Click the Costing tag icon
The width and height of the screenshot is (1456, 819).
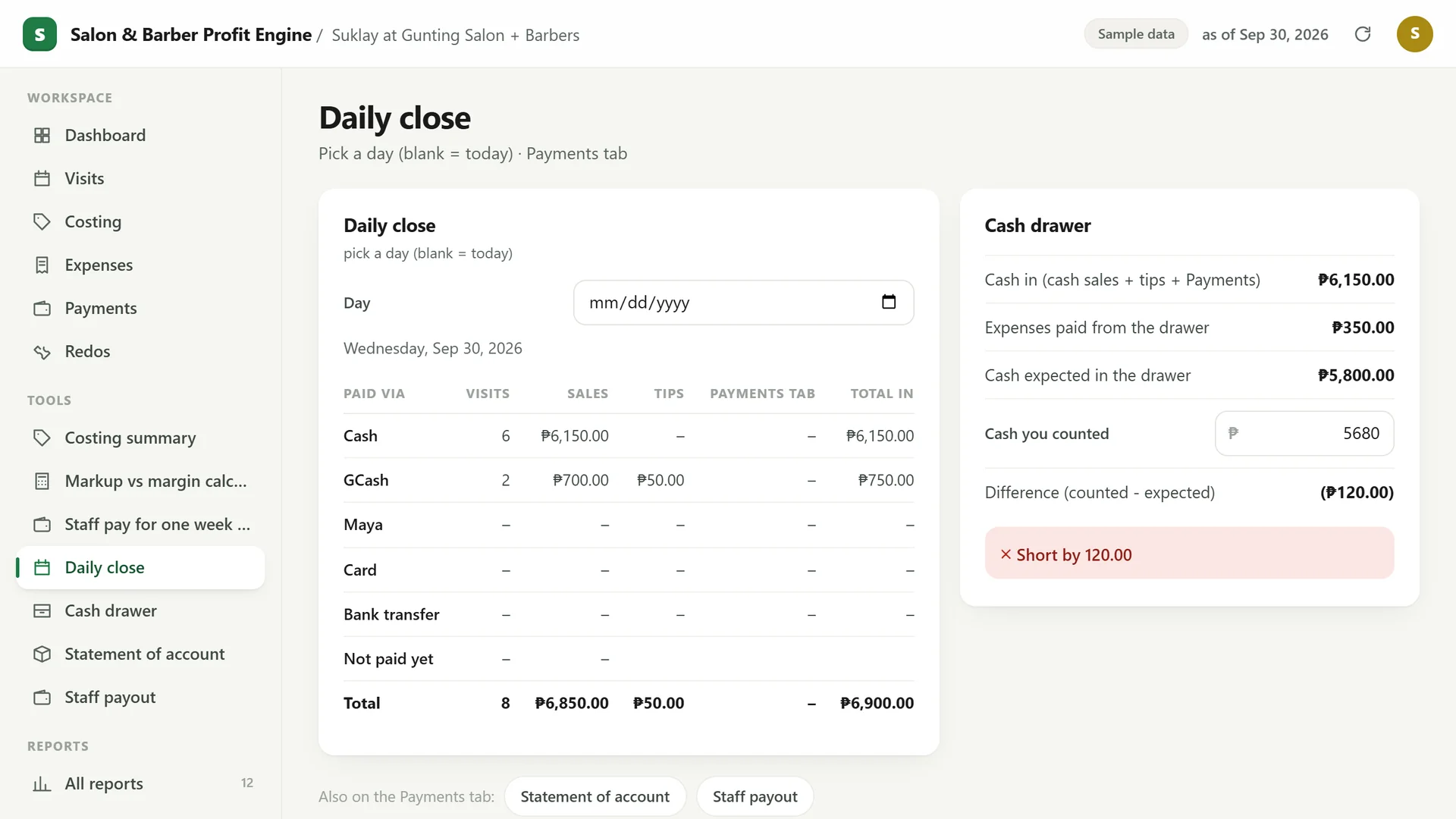42,221
